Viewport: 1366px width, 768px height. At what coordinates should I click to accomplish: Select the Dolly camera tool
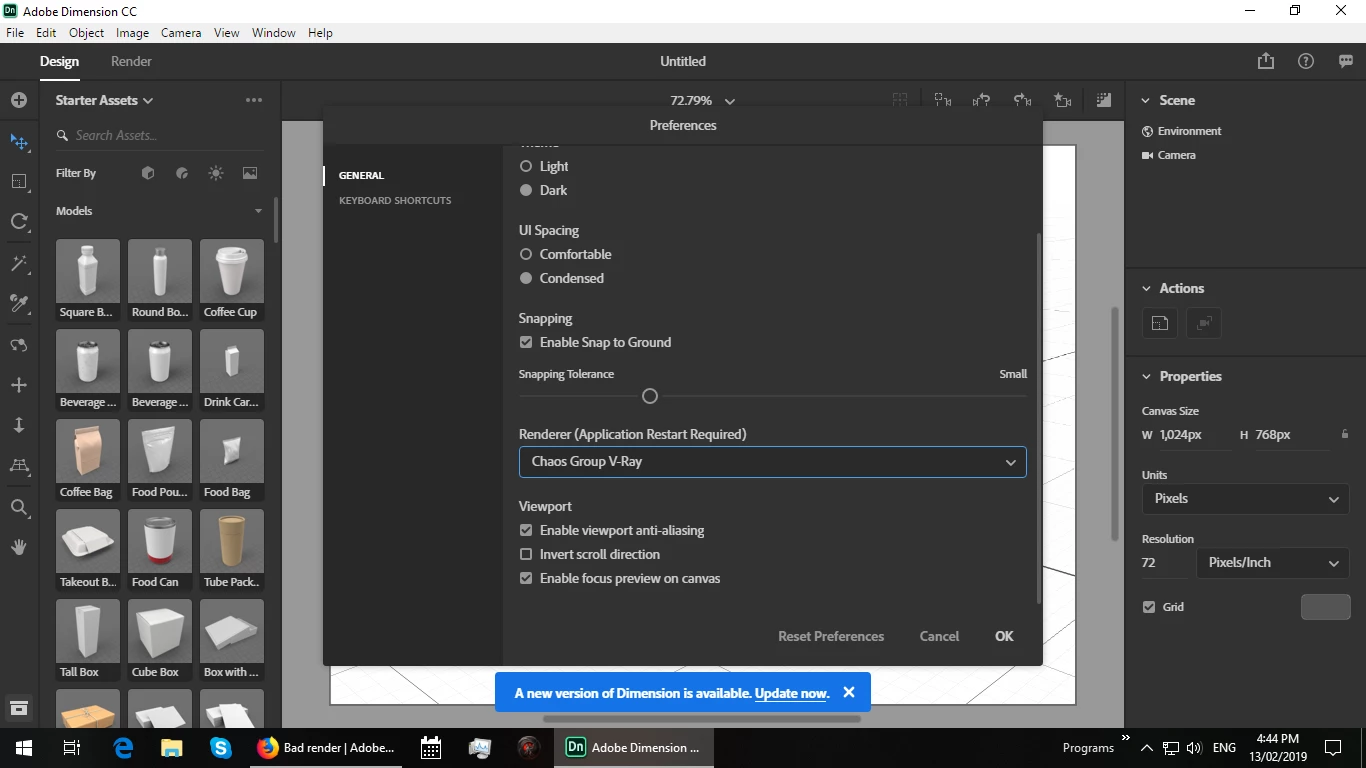(x=18, y=425)
